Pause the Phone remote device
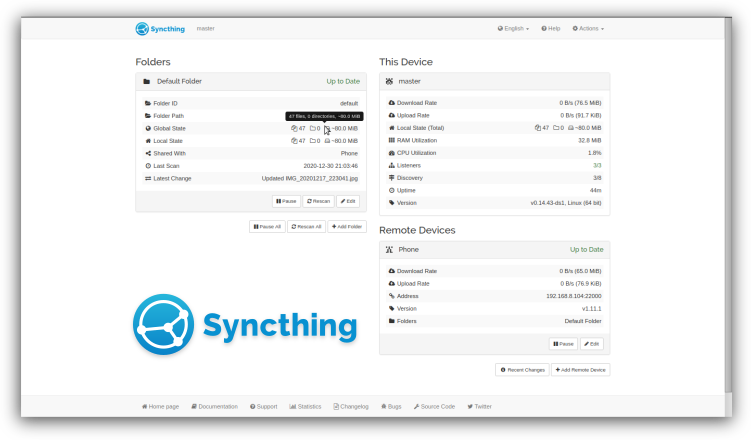Screen dimensions: 751x440 563,344
